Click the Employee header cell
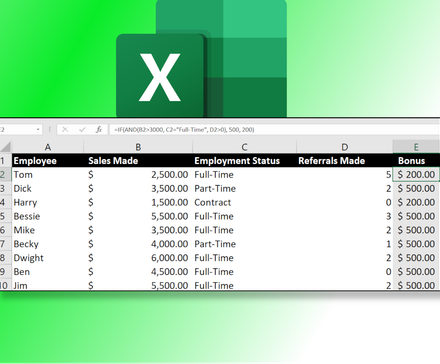 (48, 161)
